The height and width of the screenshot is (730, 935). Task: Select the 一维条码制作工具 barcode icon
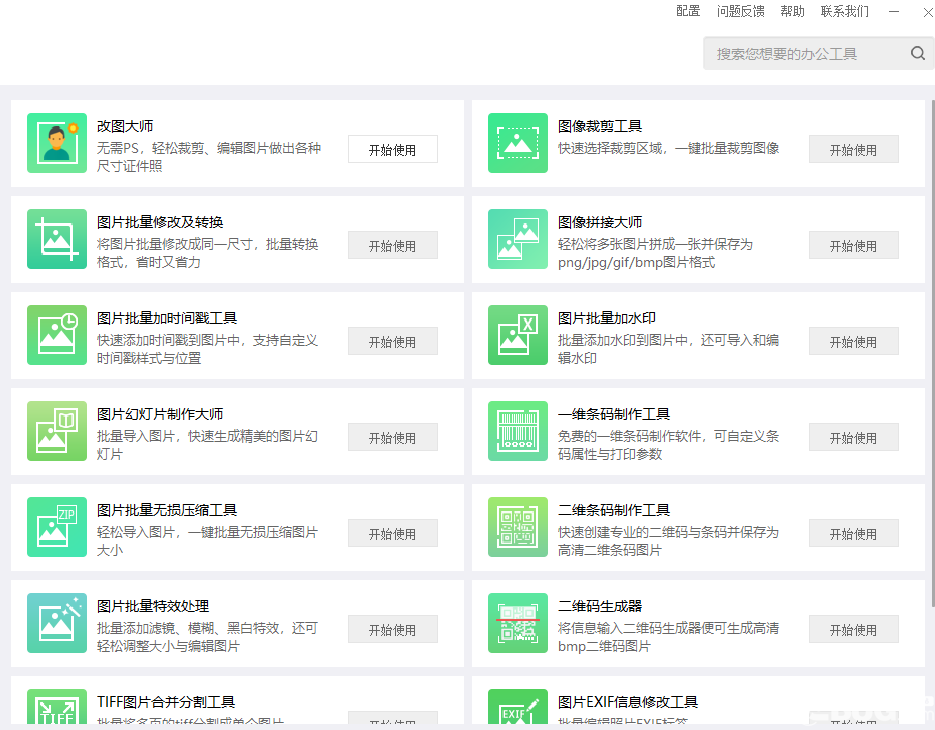tap(517, 431)
